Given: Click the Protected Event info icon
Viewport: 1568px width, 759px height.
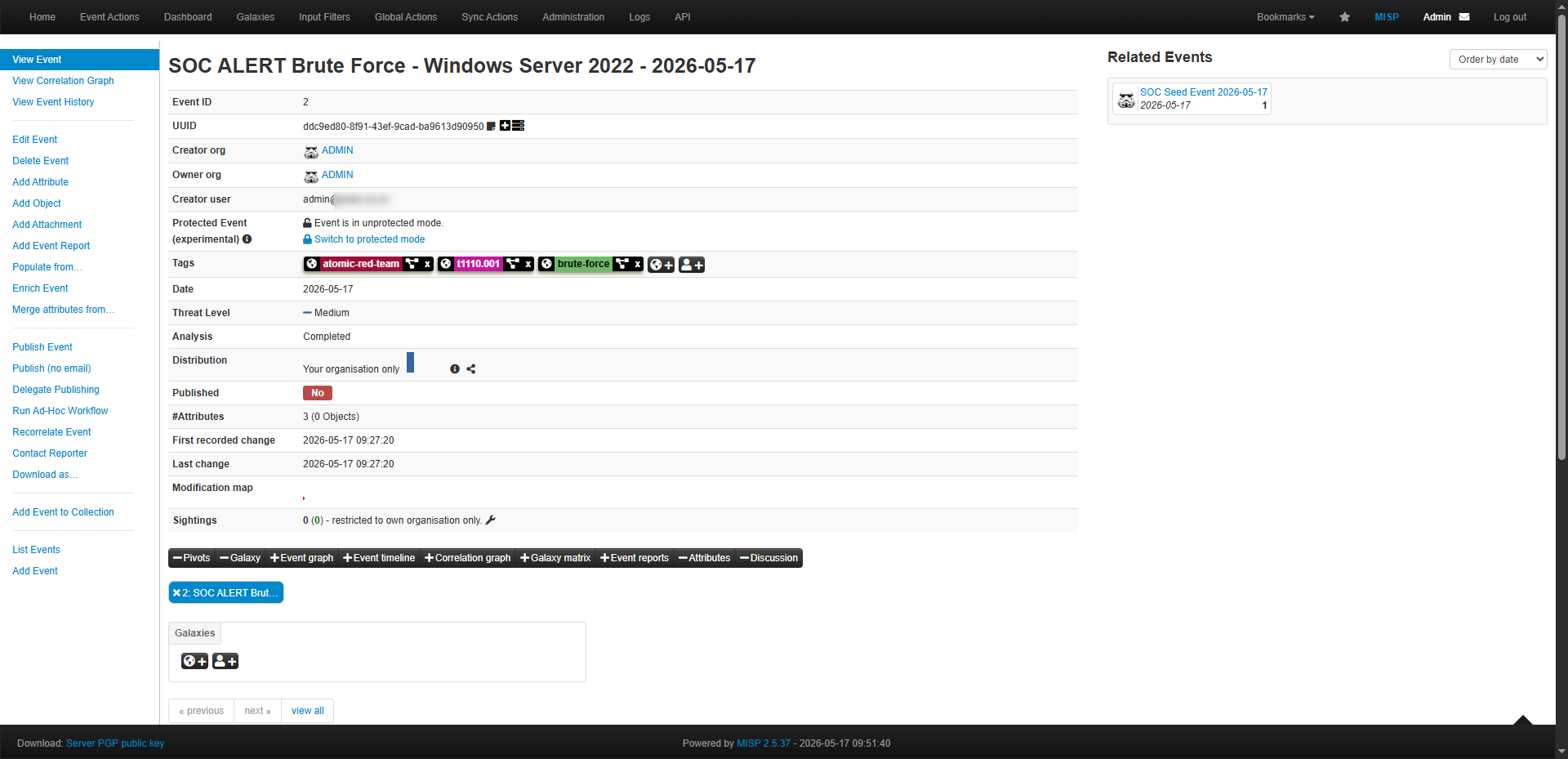Looking at the screenshot, I should point(247,239).
